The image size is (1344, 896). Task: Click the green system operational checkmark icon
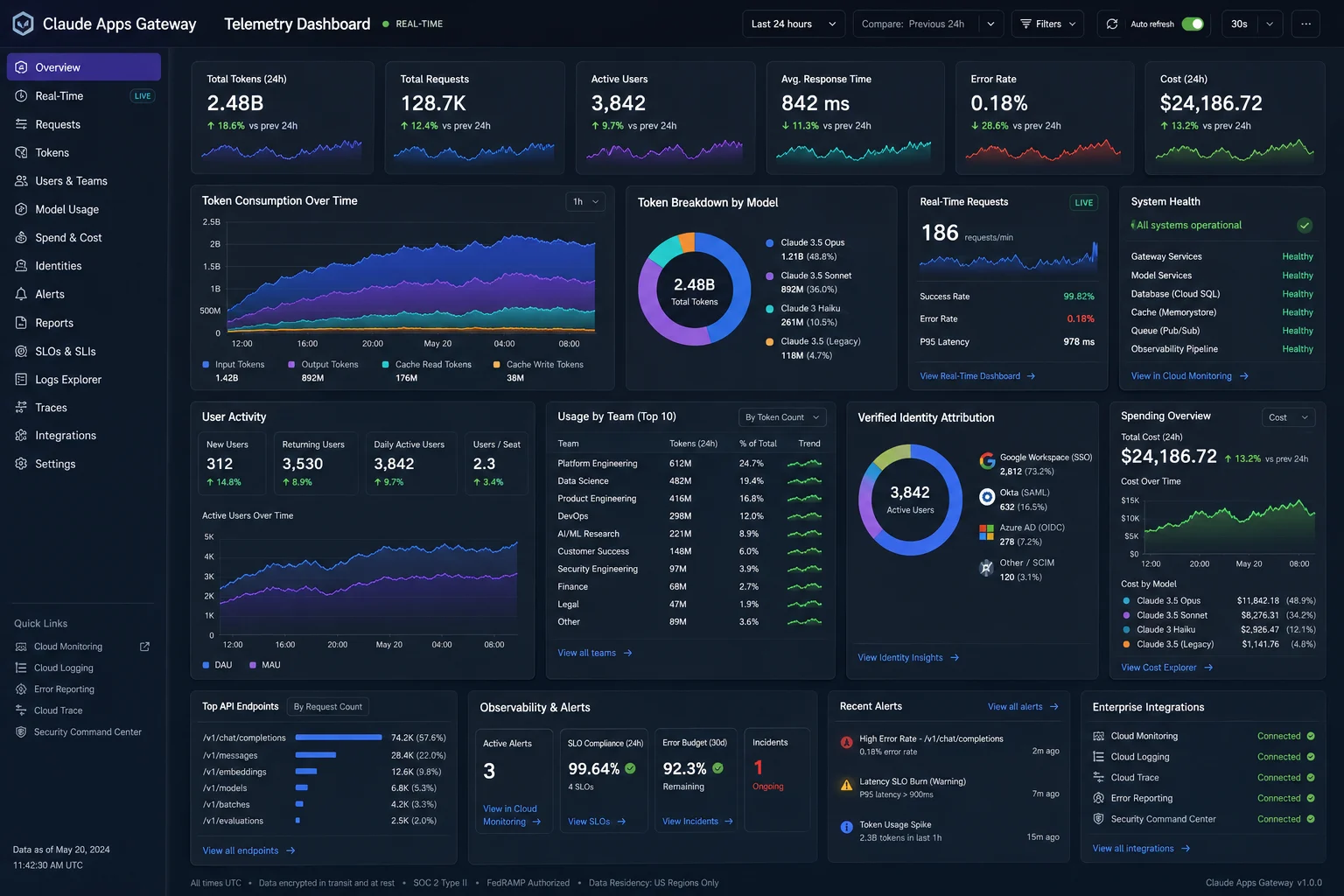(1305, 226)
